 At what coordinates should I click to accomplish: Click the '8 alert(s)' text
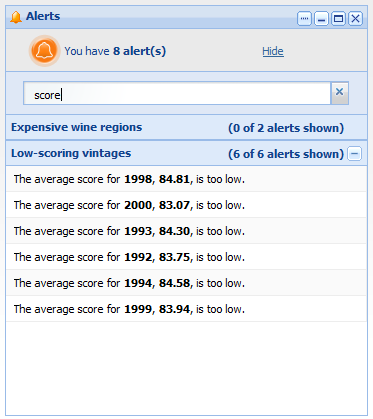tap(139, 51)
